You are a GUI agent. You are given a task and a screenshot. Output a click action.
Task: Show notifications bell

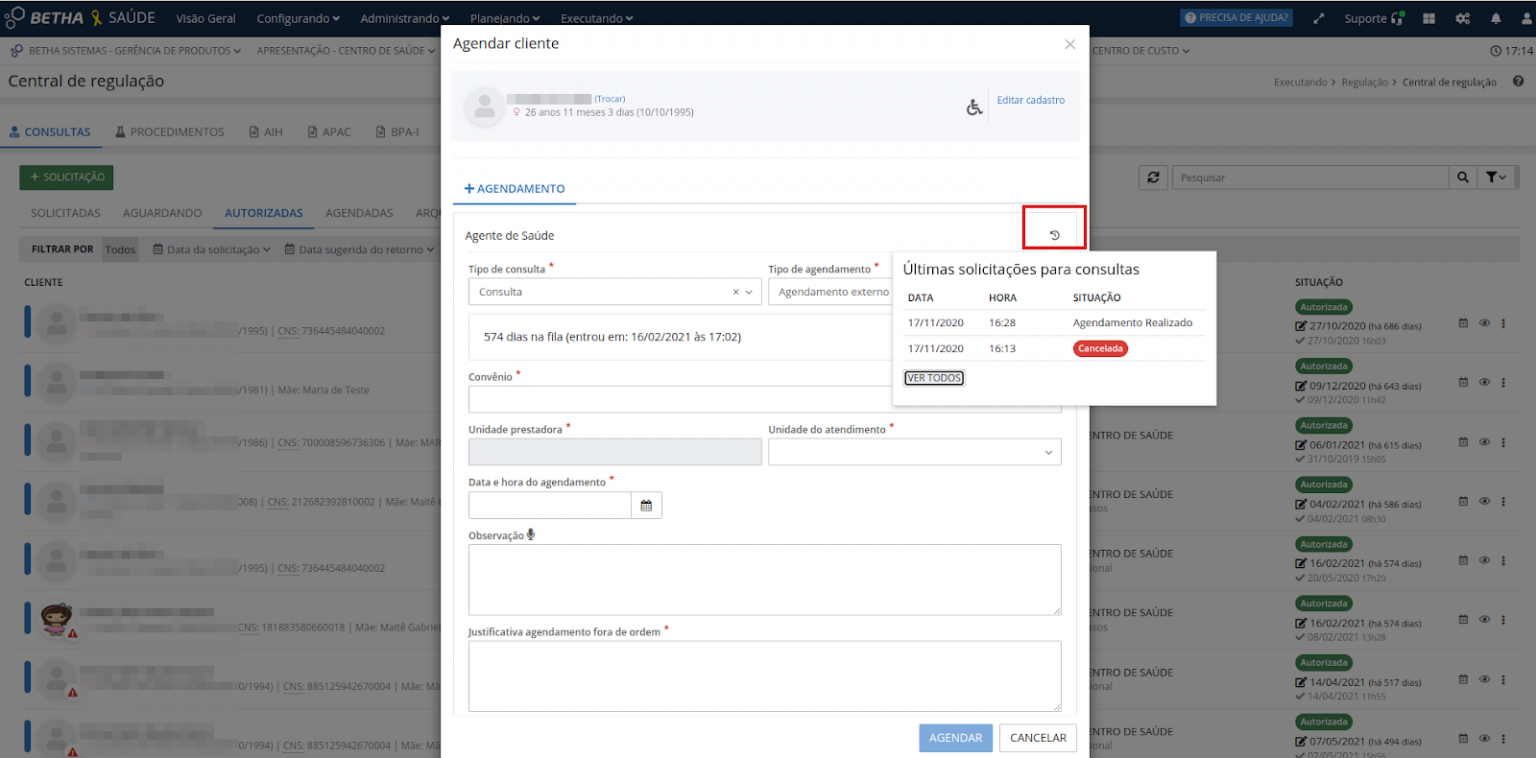click(1496, 18)
